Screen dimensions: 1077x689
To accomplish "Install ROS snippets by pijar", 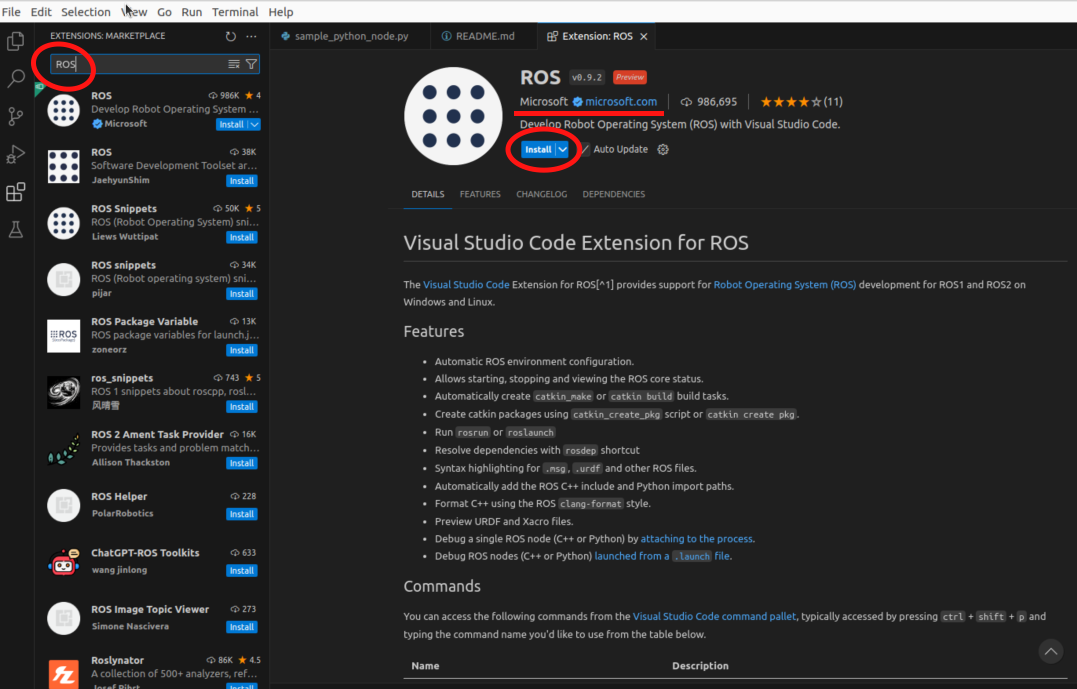I will [x=242, y=293].
